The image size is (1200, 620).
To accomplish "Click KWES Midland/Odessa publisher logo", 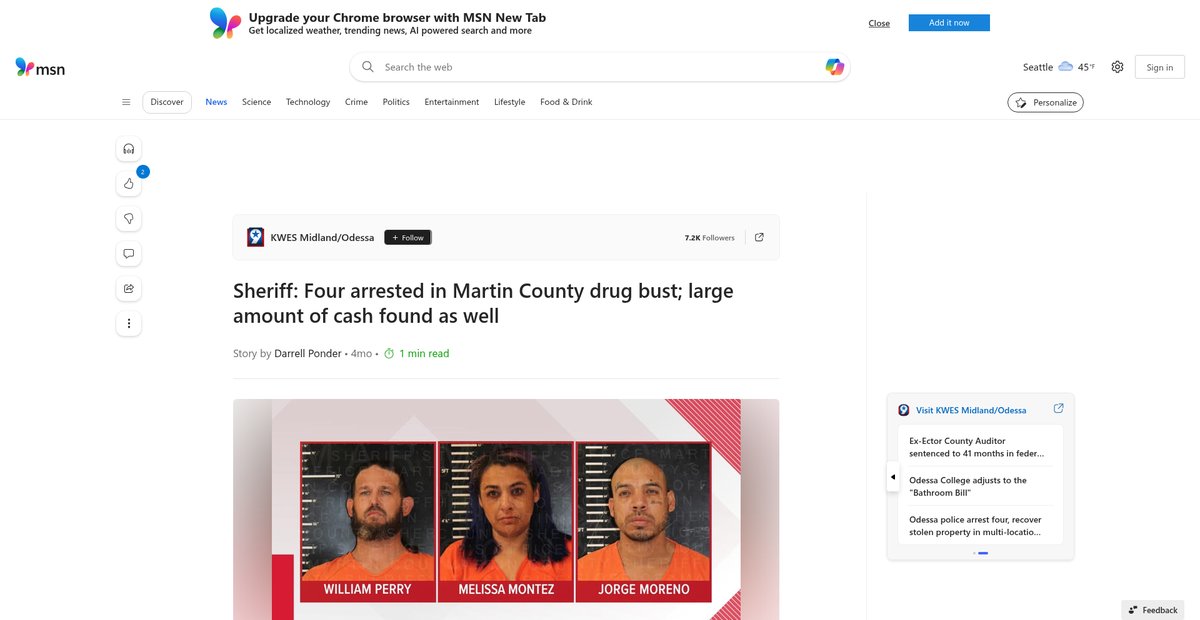I will point(256,237).
